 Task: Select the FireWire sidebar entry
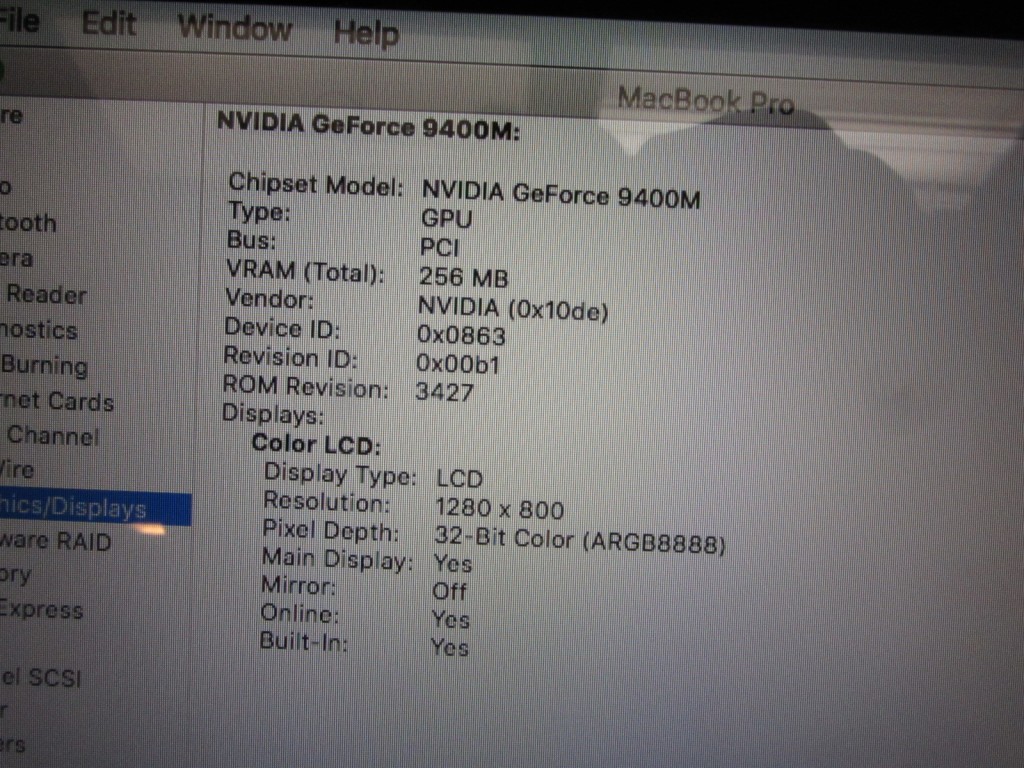(x=17, y=470)
